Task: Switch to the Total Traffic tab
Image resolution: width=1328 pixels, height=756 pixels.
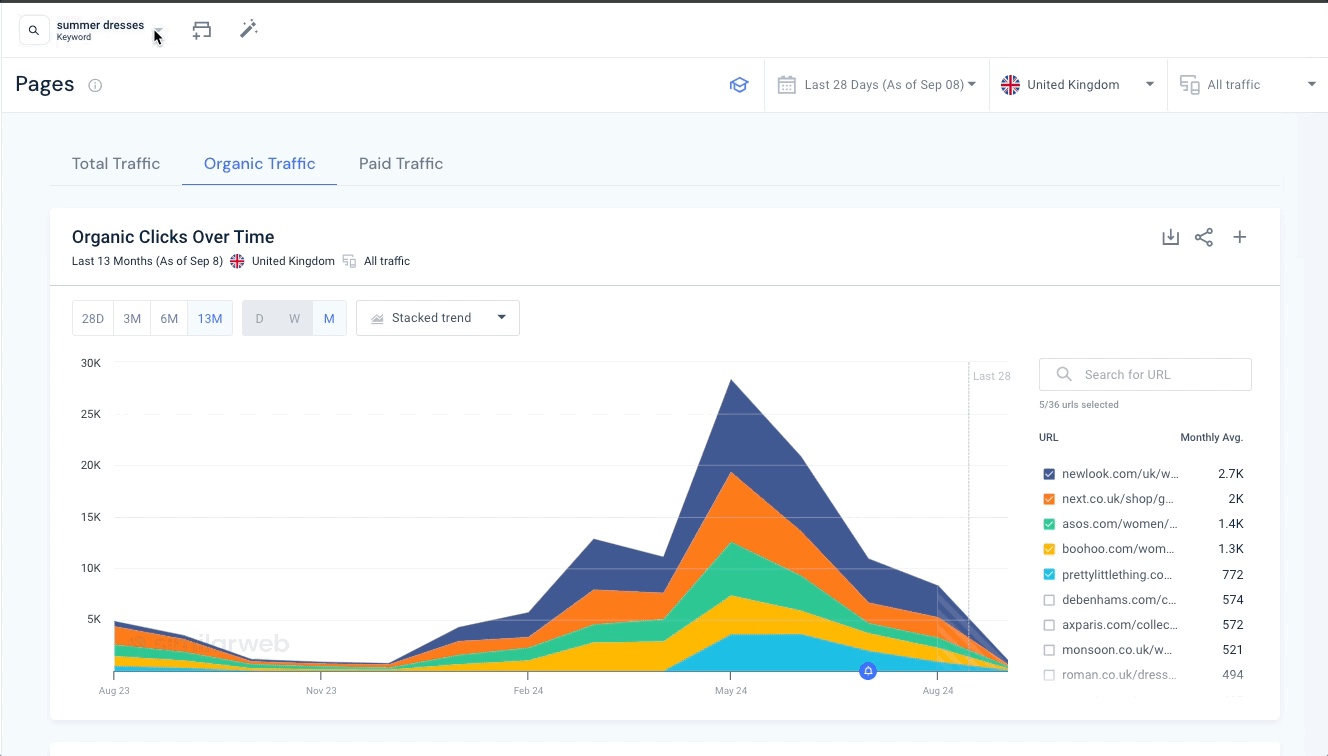Action: 116,164
